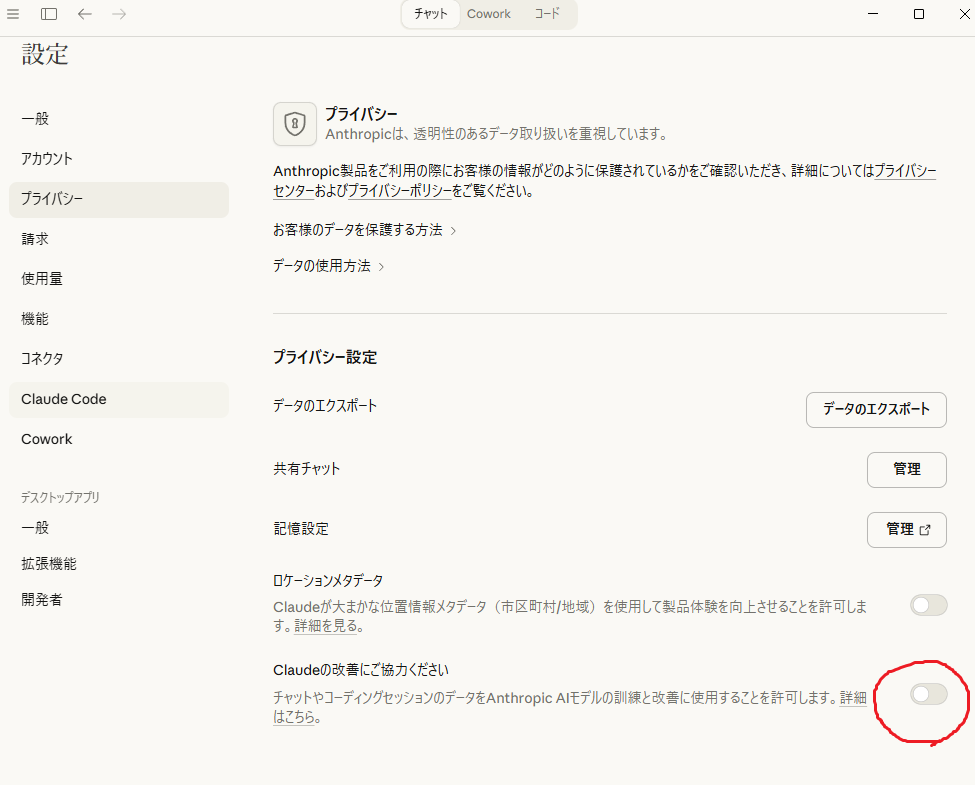Switch to the Cowork tab
This screenshot has height=785, width=975.
click(488, 14)
